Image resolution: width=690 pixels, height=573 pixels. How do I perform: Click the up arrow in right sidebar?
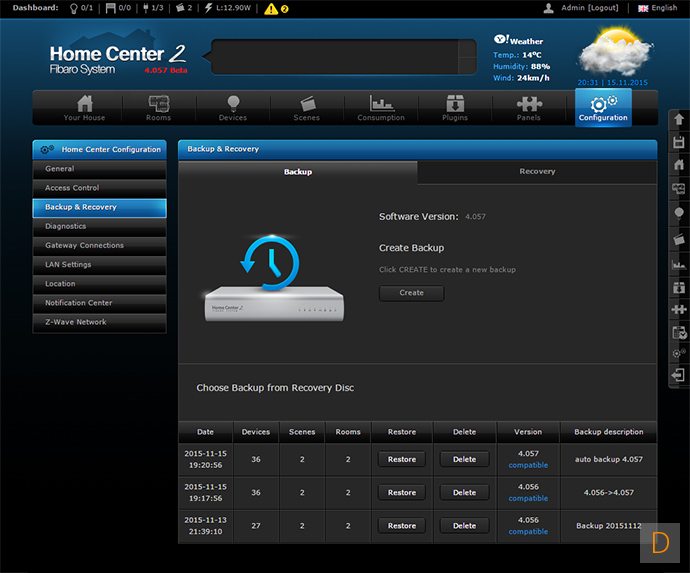pos(679,119)
